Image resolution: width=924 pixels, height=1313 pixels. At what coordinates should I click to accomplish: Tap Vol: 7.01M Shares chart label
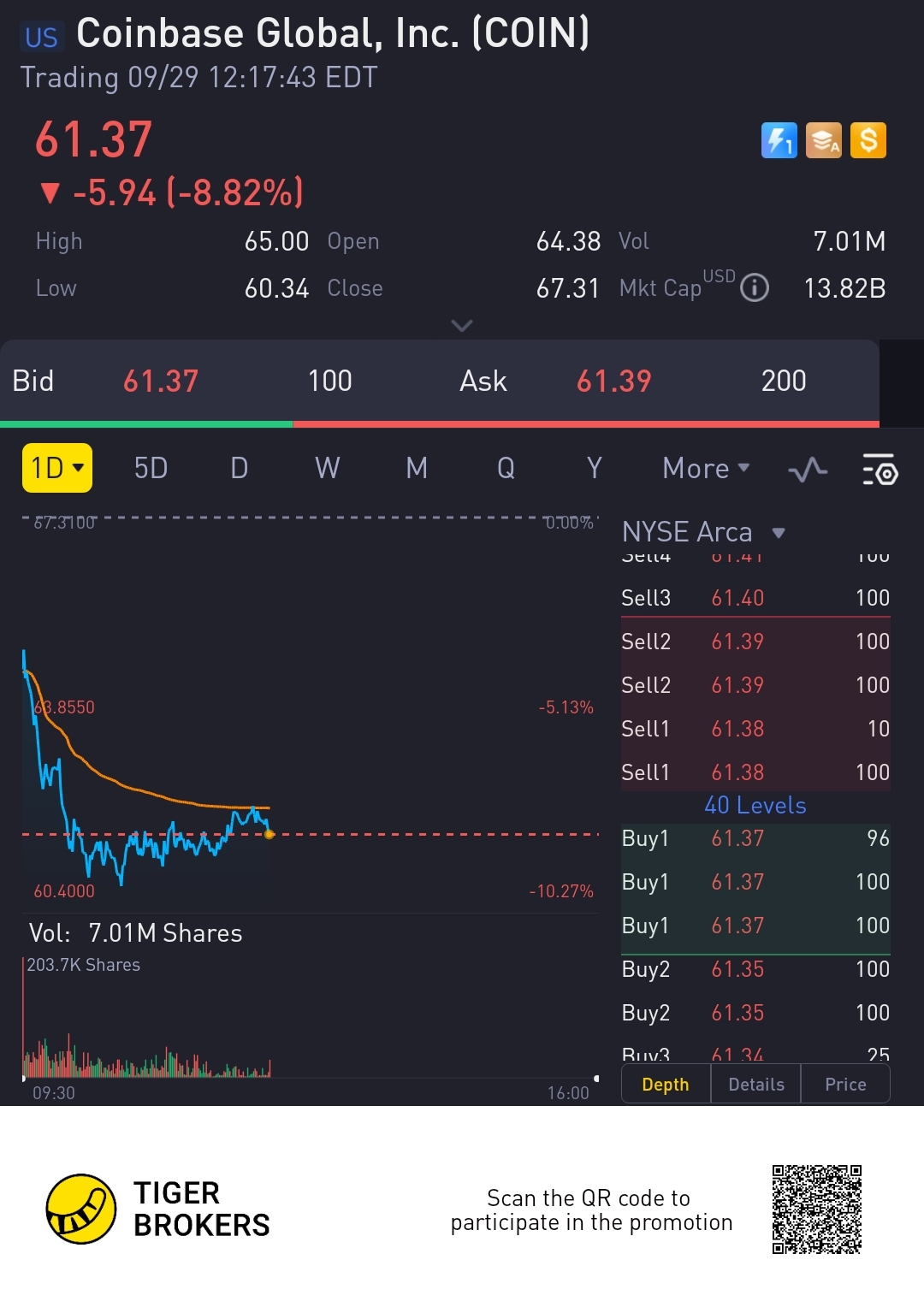(x=136, y=933)
